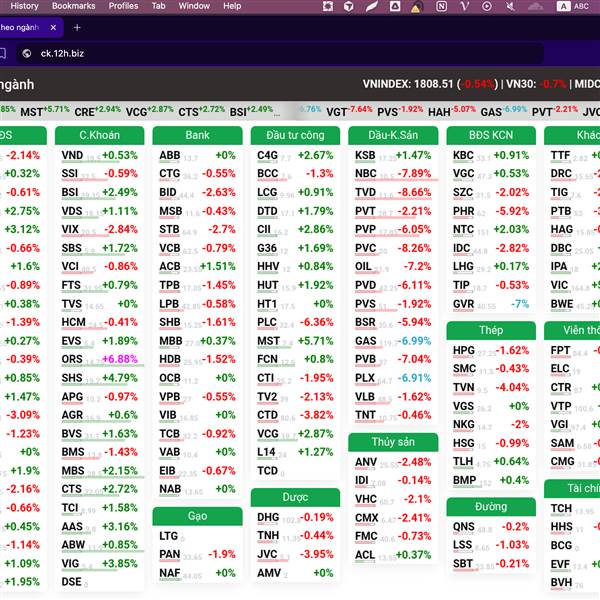Click the muted speaker menu bar icon
Screen dimensions: 600x600
(x=510, y=6)
